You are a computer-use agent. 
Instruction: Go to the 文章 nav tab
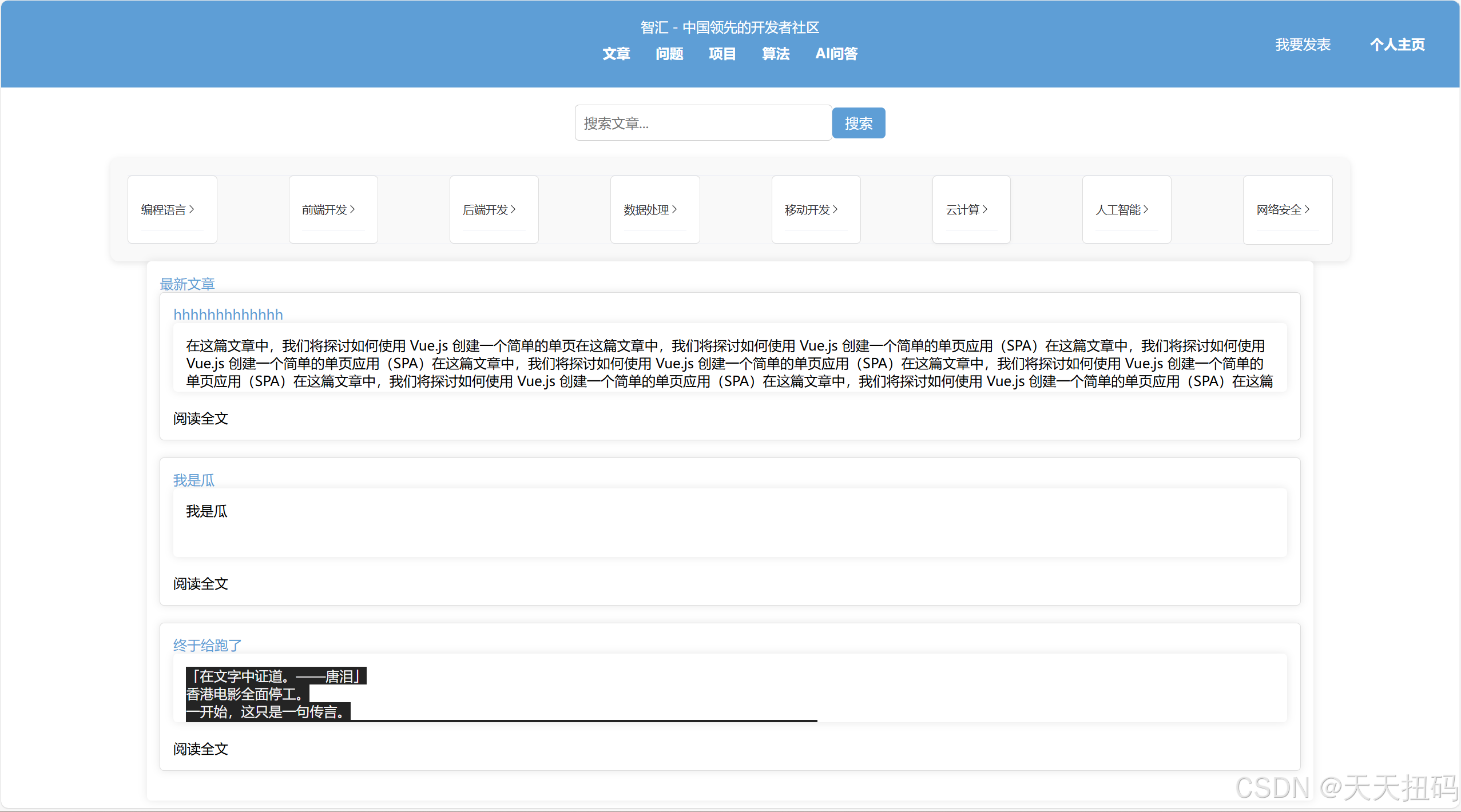click(x=616, y=54)
